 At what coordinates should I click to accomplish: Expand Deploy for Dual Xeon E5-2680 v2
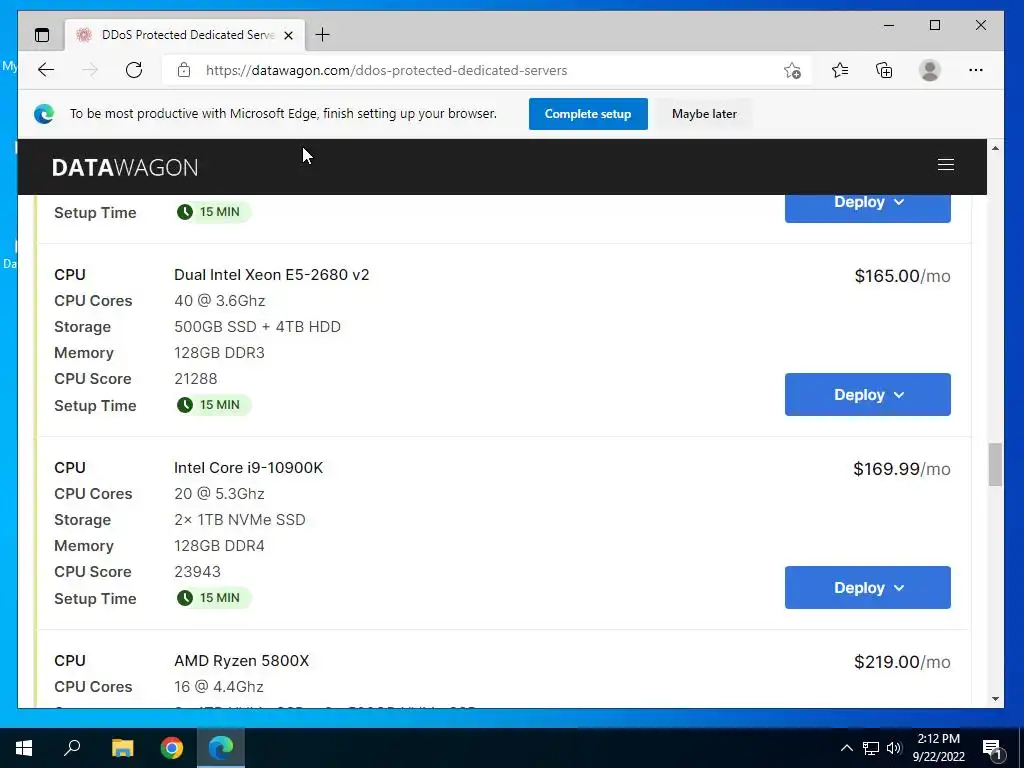(x=867, y=394)
